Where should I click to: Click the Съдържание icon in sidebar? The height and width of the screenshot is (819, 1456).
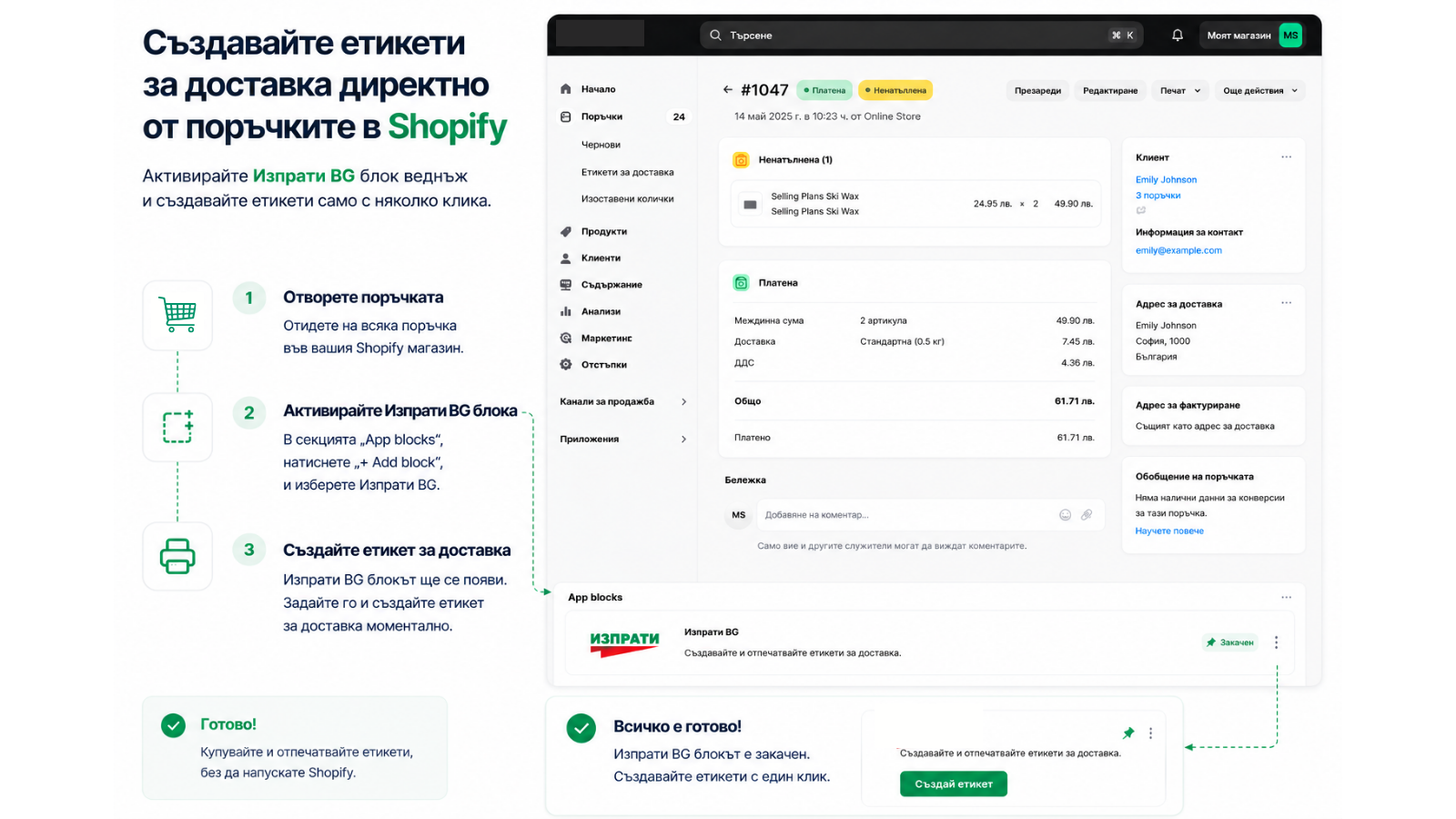[x=566, y=285]
